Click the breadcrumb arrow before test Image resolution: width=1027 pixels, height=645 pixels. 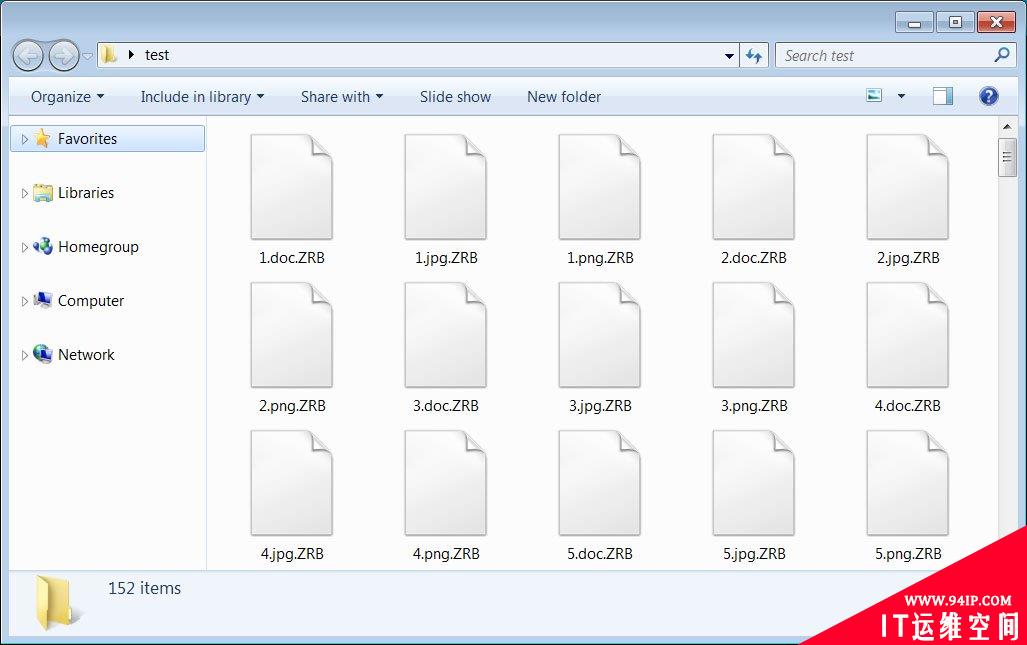pyautogui.click(x=131, y=55)
